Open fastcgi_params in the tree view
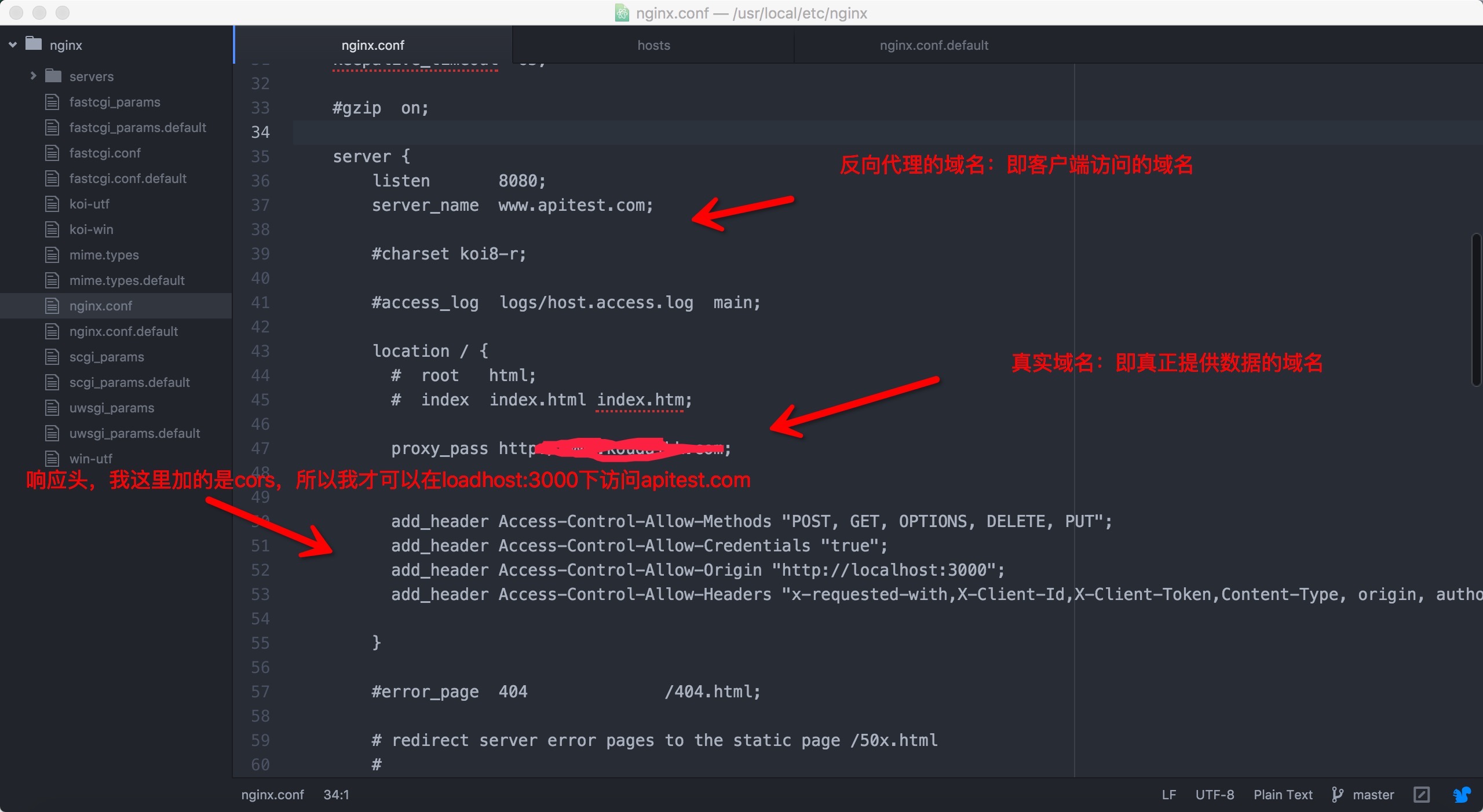Viewport: 1483px width, 812px height. click(x=115, y=102)
